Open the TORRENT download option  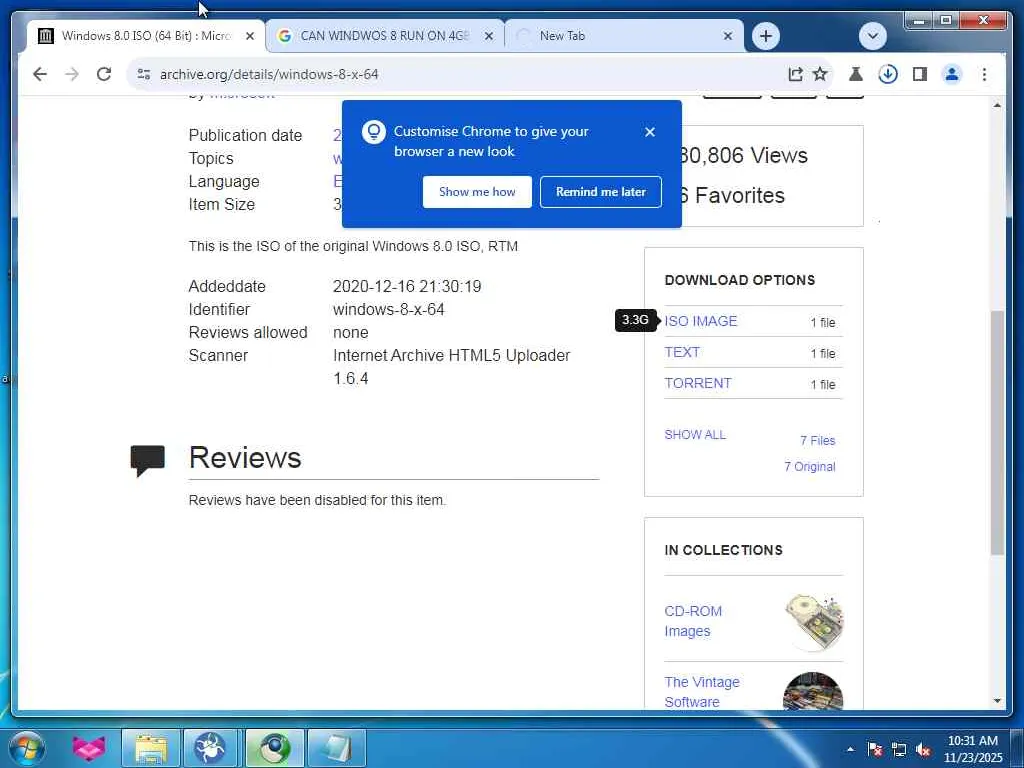[697, 383]
